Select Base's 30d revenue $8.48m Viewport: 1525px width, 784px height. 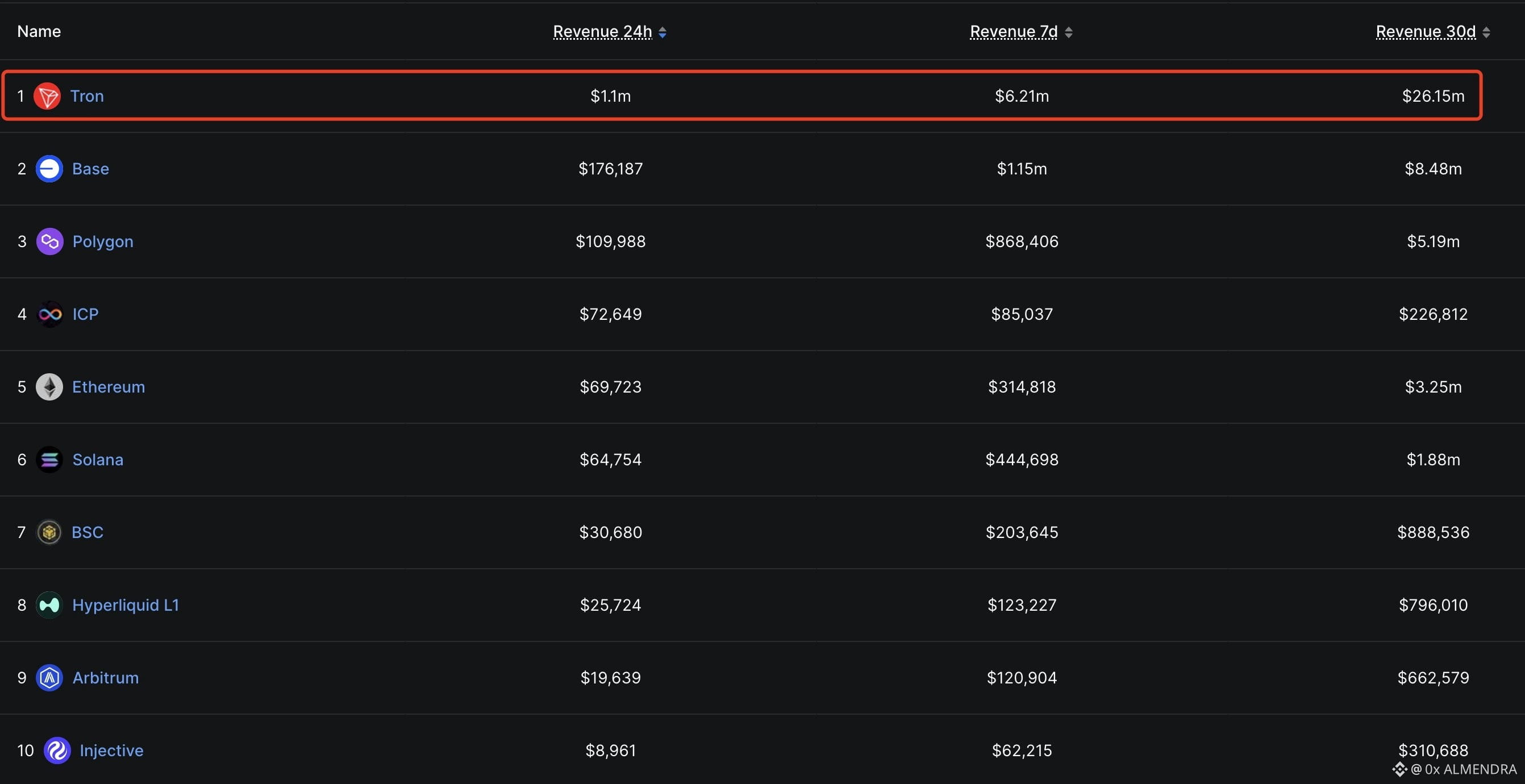[x=1434, y=169]
